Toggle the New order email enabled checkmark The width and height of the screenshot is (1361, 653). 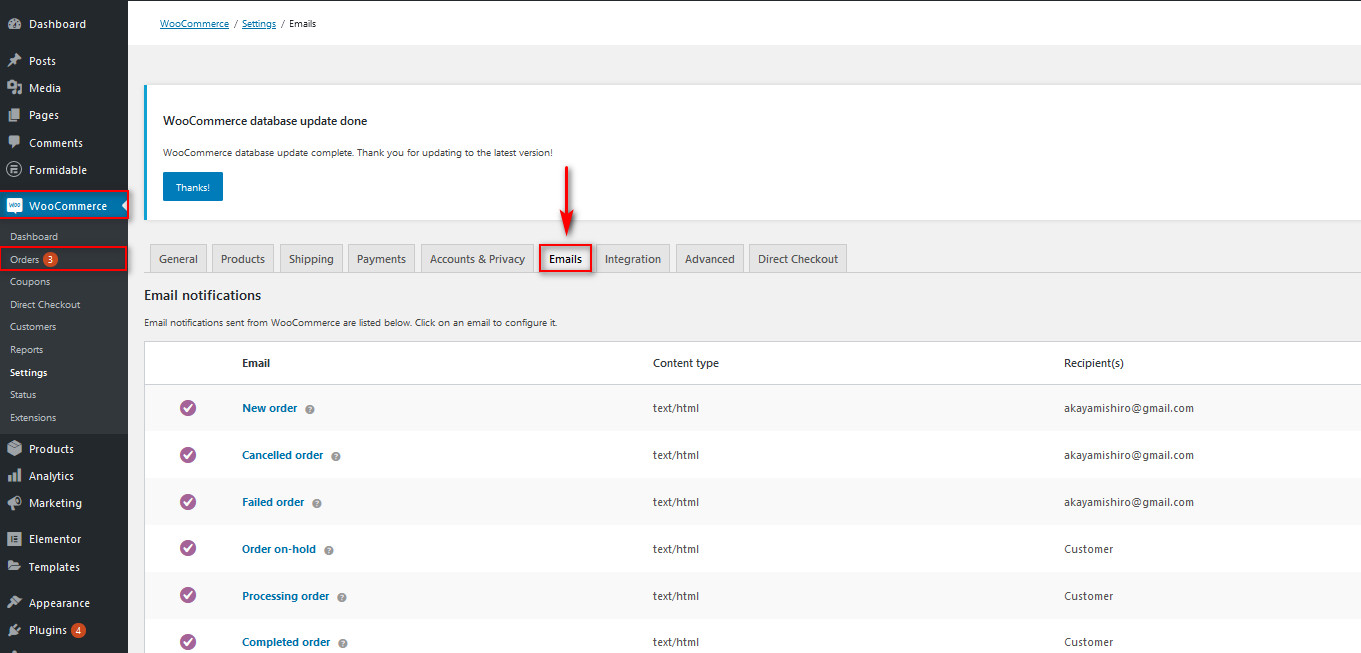pos(188,408)
